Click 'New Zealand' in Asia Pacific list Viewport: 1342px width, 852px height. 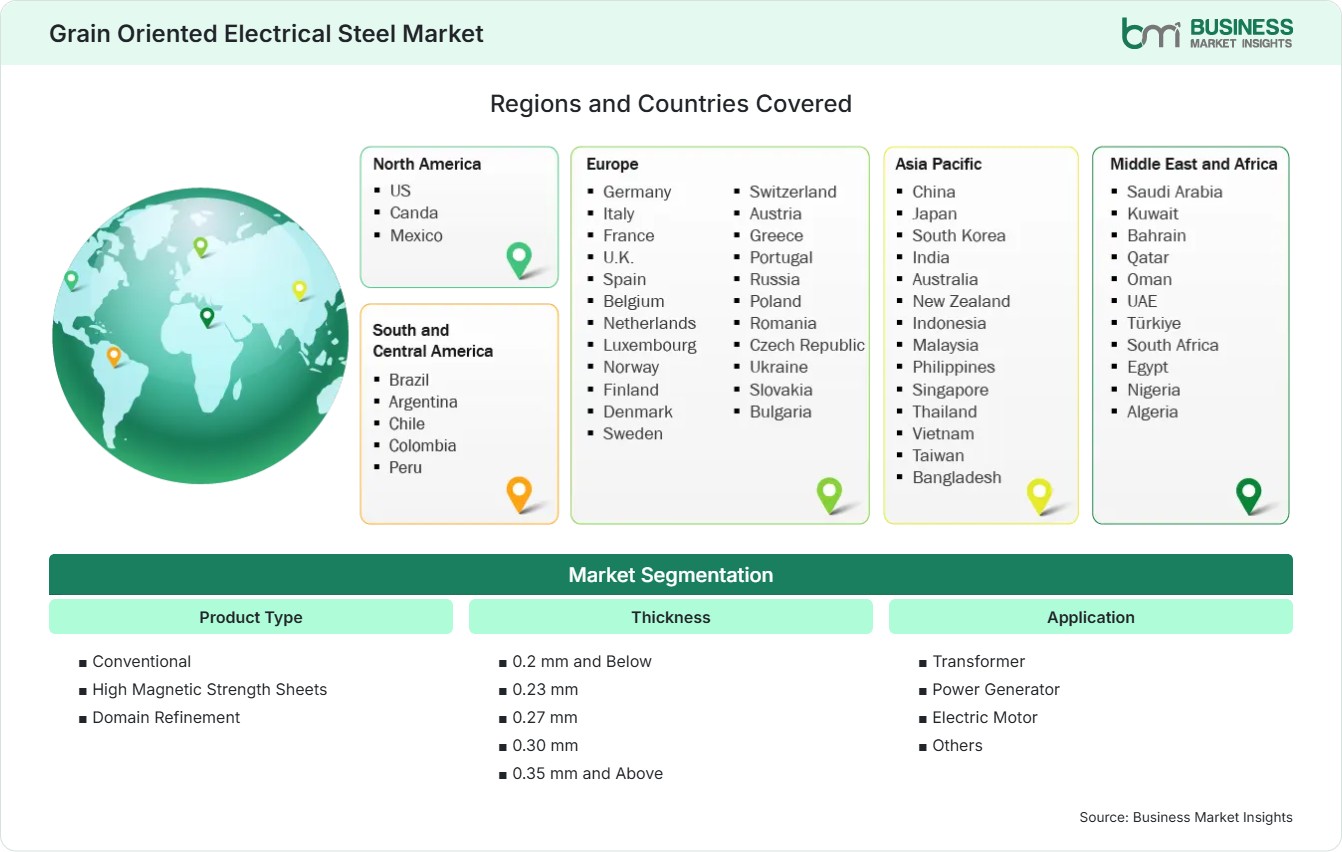(x=961, y=301)
